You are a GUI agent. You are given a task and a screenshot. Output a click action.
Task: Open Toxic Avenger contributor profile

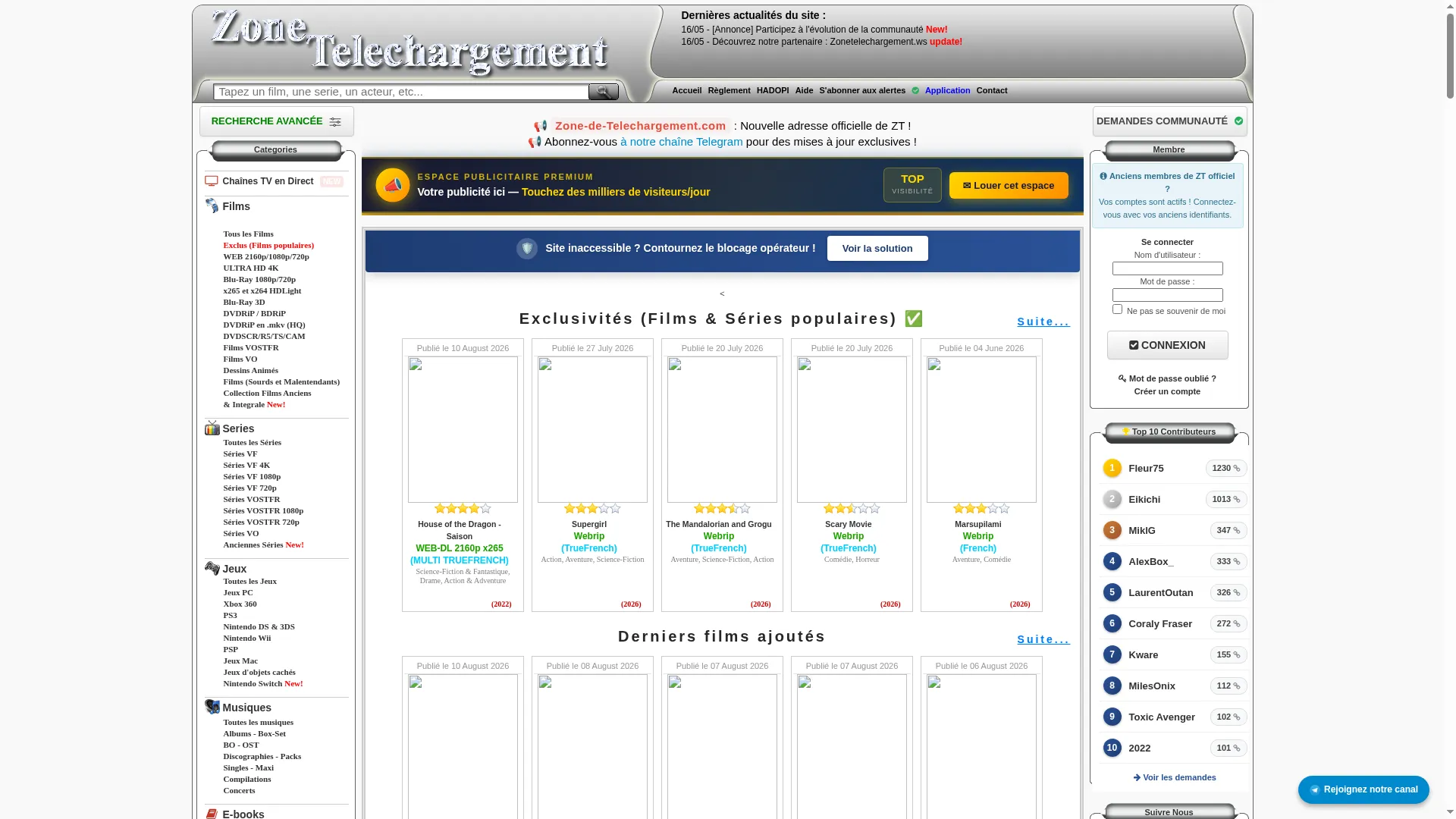coord(1162,717)
